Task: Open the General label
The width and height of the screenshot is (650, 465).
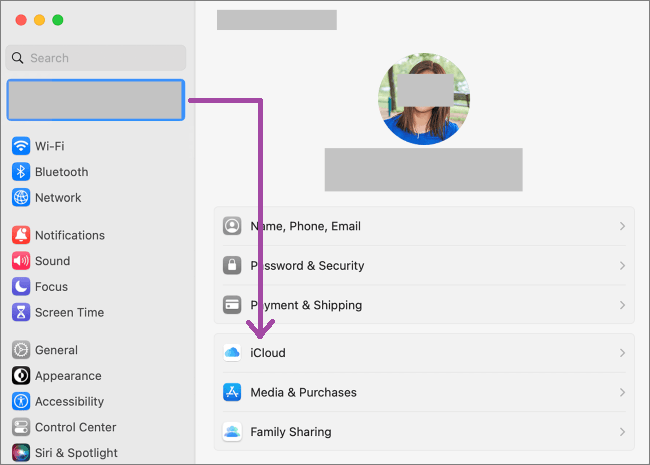Action: coord(56,350)
